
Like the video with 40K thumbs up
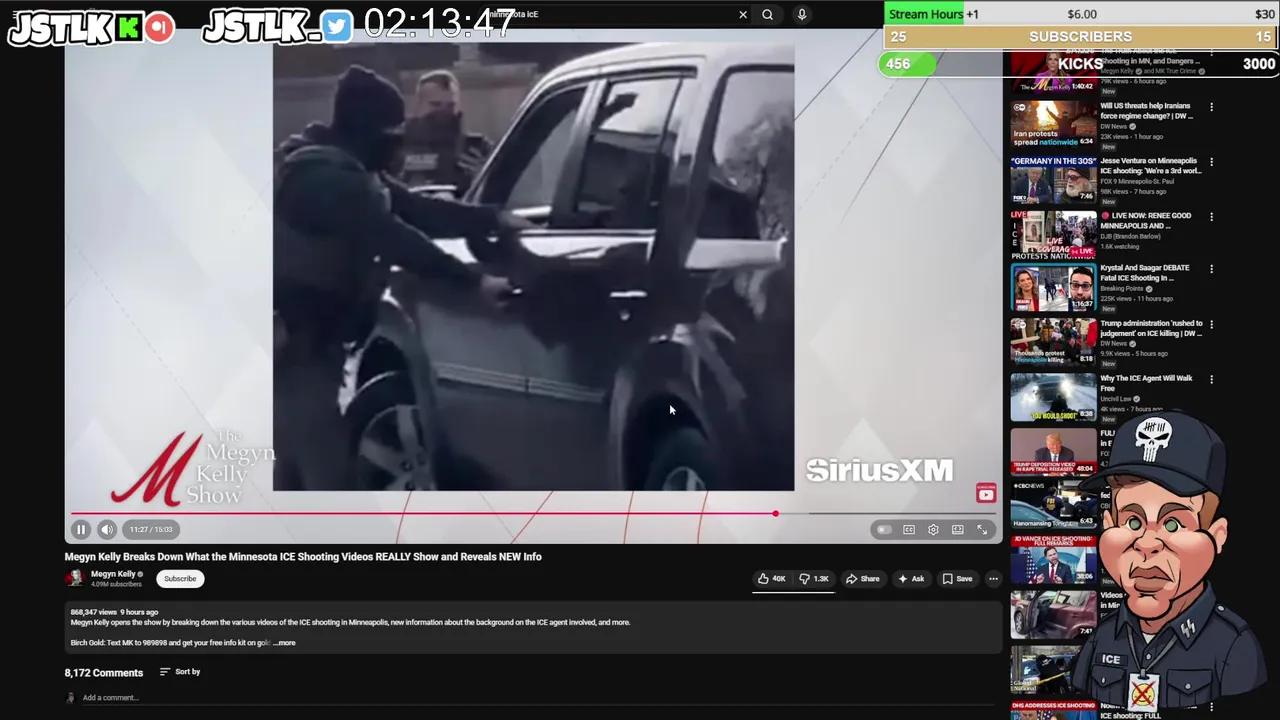[771, 578]
